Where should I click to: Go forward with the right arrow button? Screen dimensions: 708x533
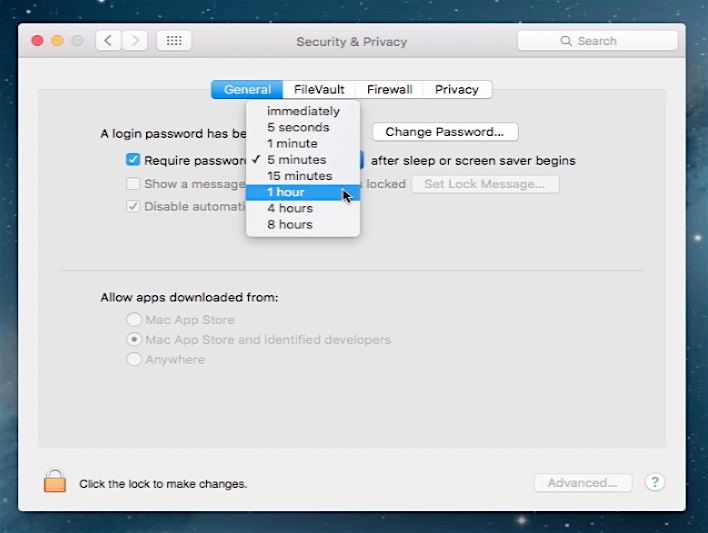point(135,41)
